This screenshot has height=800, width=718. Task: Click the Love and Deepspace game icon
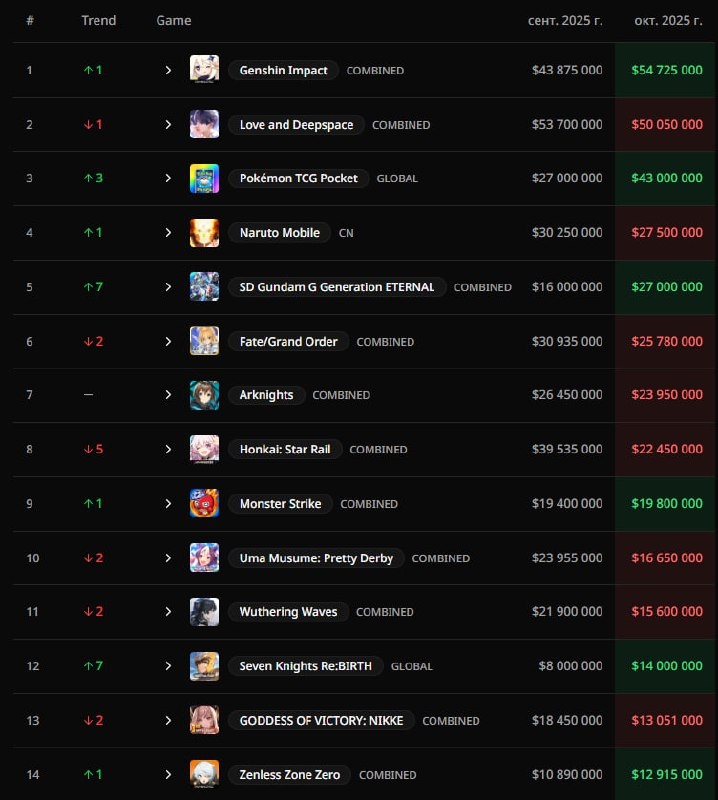point(204,124)
